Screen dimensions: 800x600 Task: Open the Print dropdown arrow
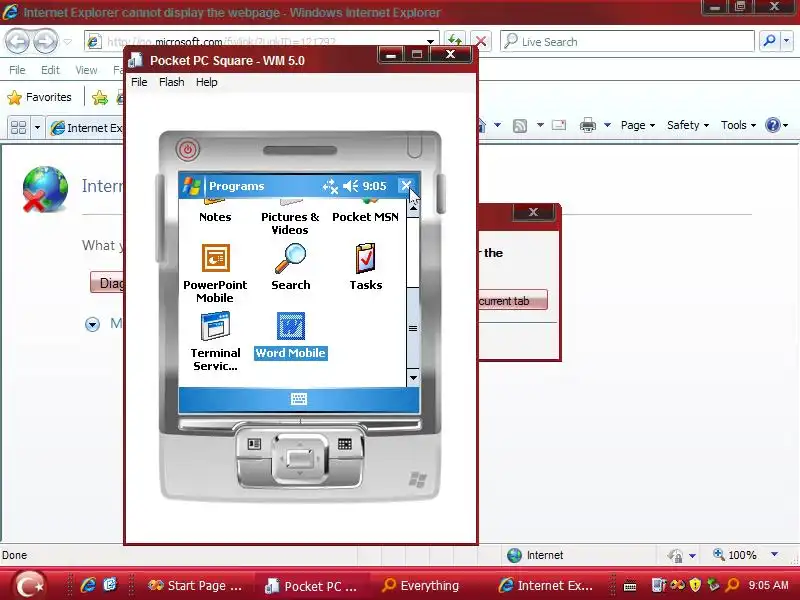(x=607, y=125)
